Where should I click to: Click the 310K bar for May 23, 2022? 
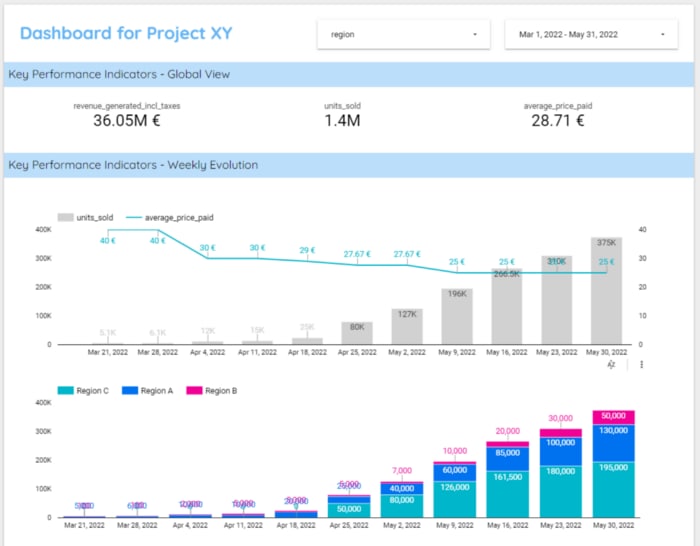tap(556, 300)
